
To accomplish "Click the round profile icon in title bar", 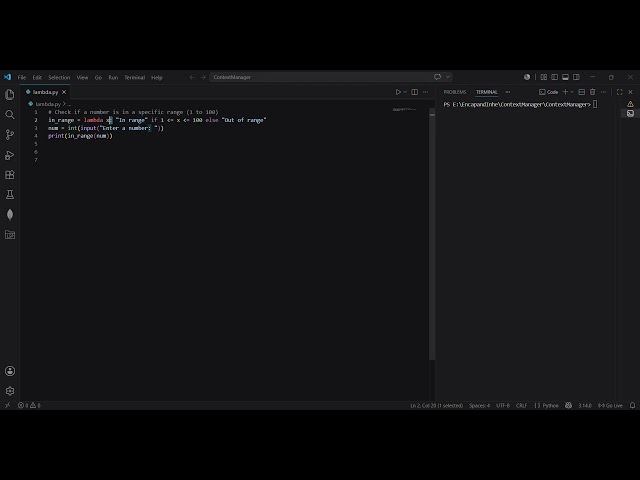I will pos(527,77).
